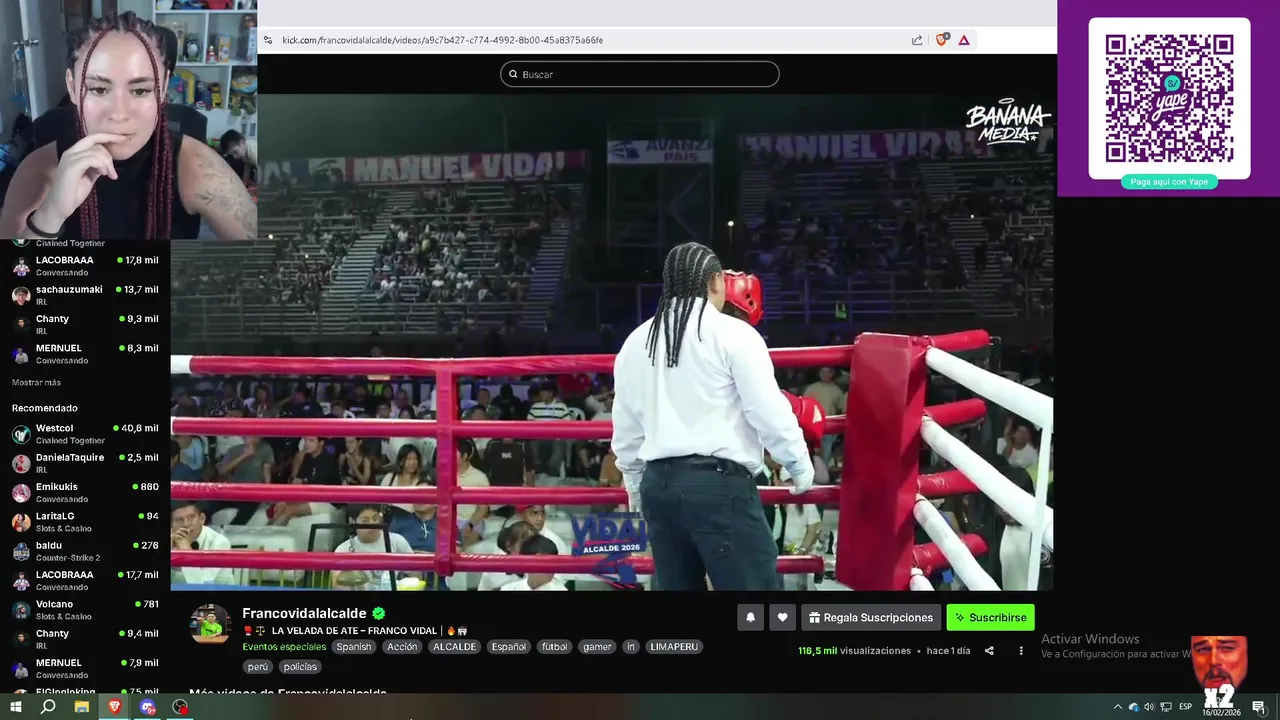Click the site settings icon in address bar

(267, 40)
